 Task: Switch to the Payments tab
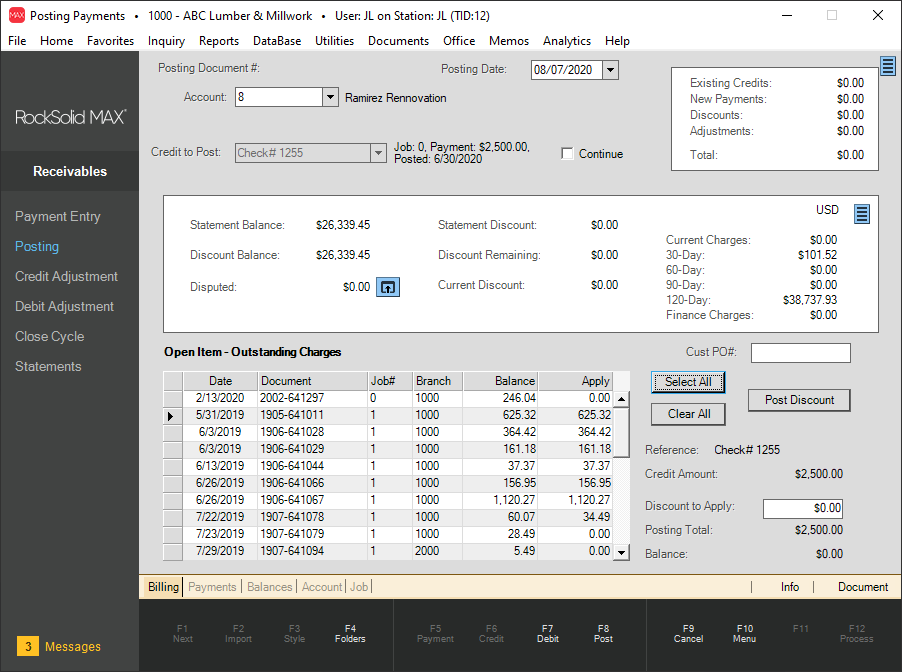click(212, 587)
